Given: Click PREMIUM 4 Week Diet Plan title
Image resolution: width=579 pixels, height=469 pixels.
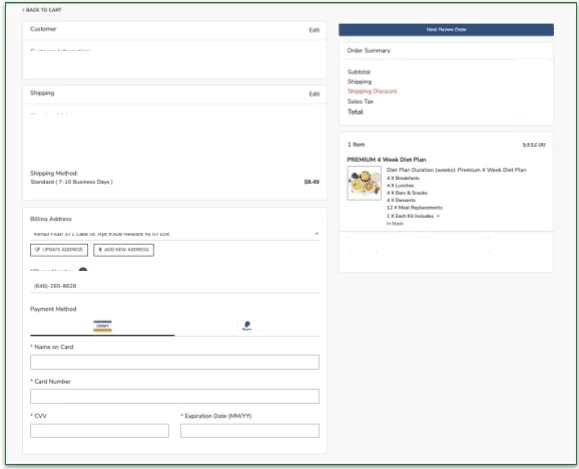Looking at the screenshot, I should click(386, 160).
